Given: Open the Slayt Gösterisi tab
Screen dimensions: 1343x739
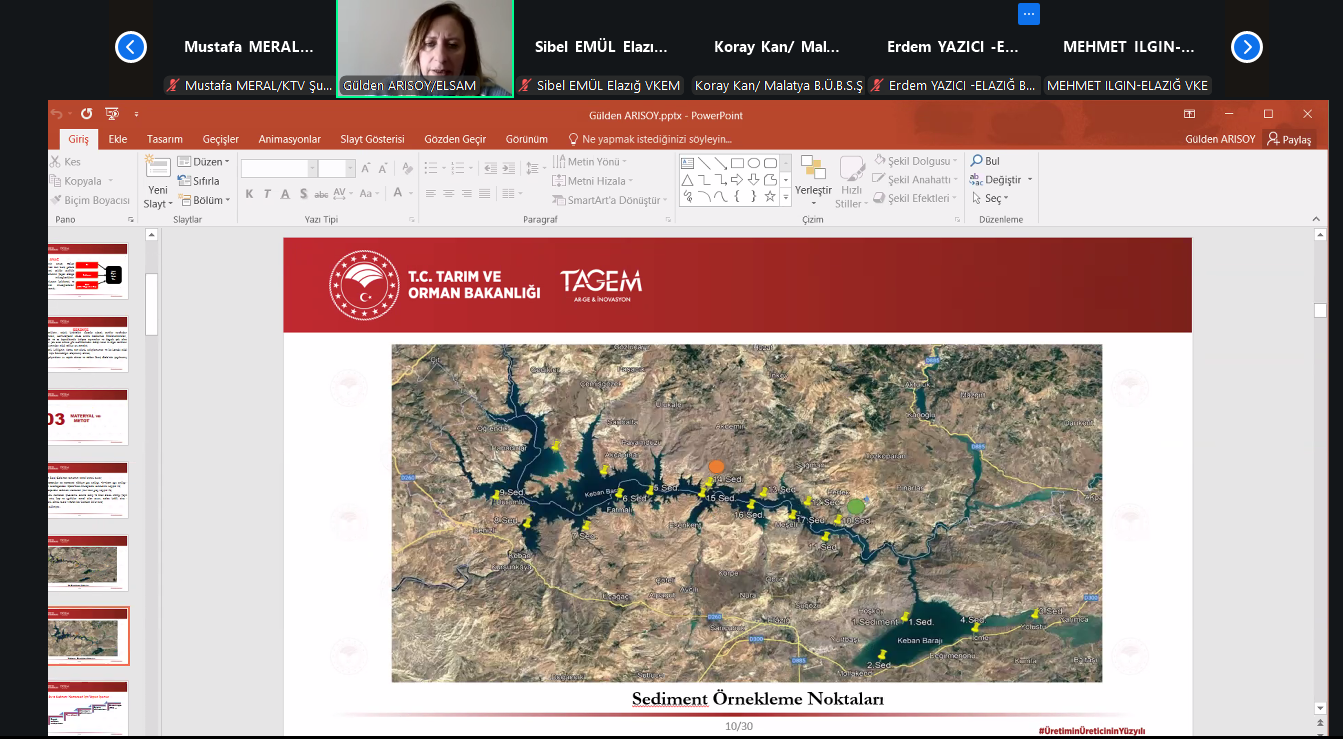Looking at the screenshot, I should 372,139.
